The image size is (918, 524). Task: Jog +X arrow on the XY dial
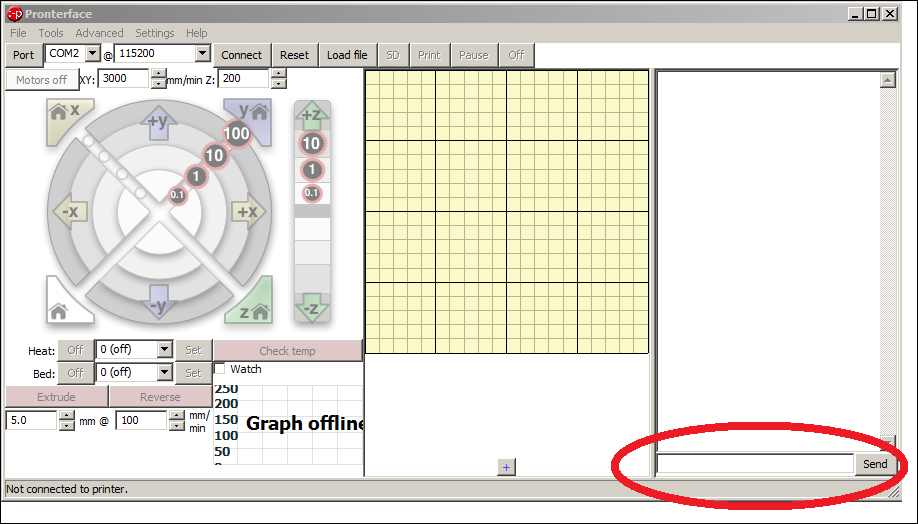[249, 211]
